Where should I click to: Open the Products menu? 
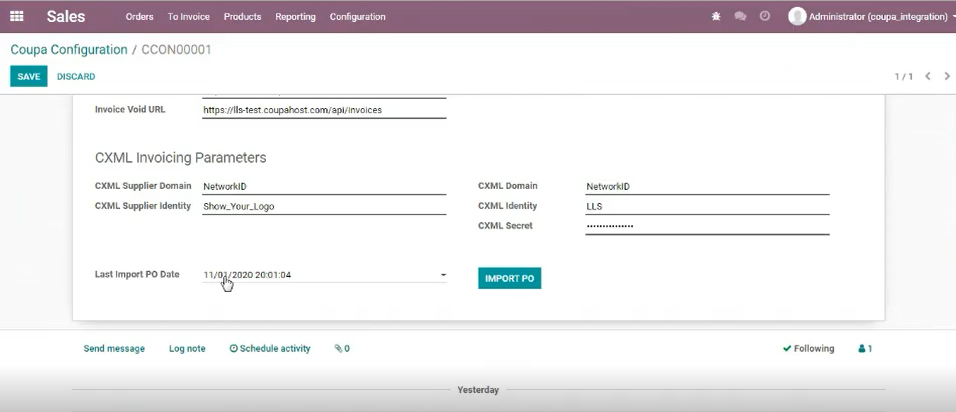(243, 16)
